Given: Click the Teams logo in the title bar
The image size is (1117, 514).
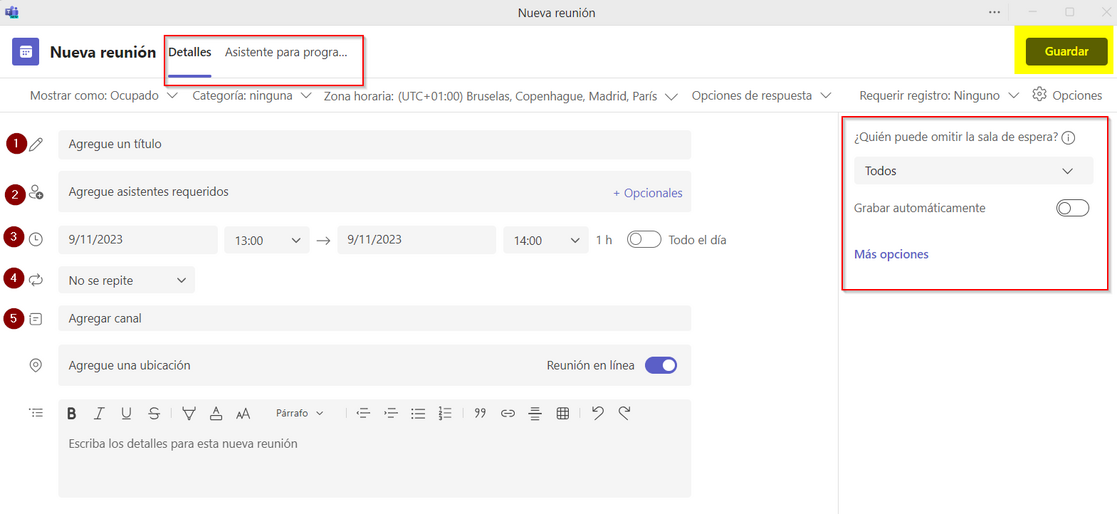Looking at the screenshot, I should click(11, 12).
